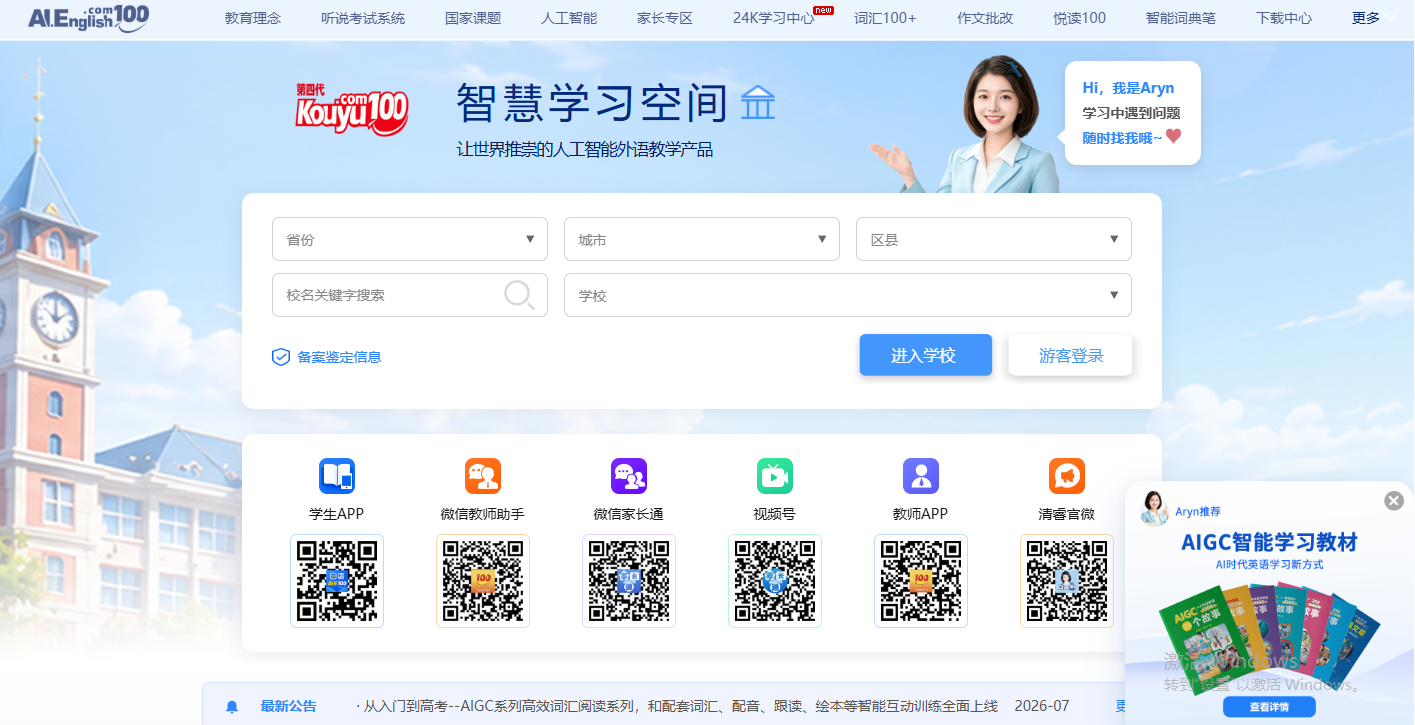This screenshot has height=725, width=1415.
Task: Click the 最新公告 label
Action: pos(288,707)
